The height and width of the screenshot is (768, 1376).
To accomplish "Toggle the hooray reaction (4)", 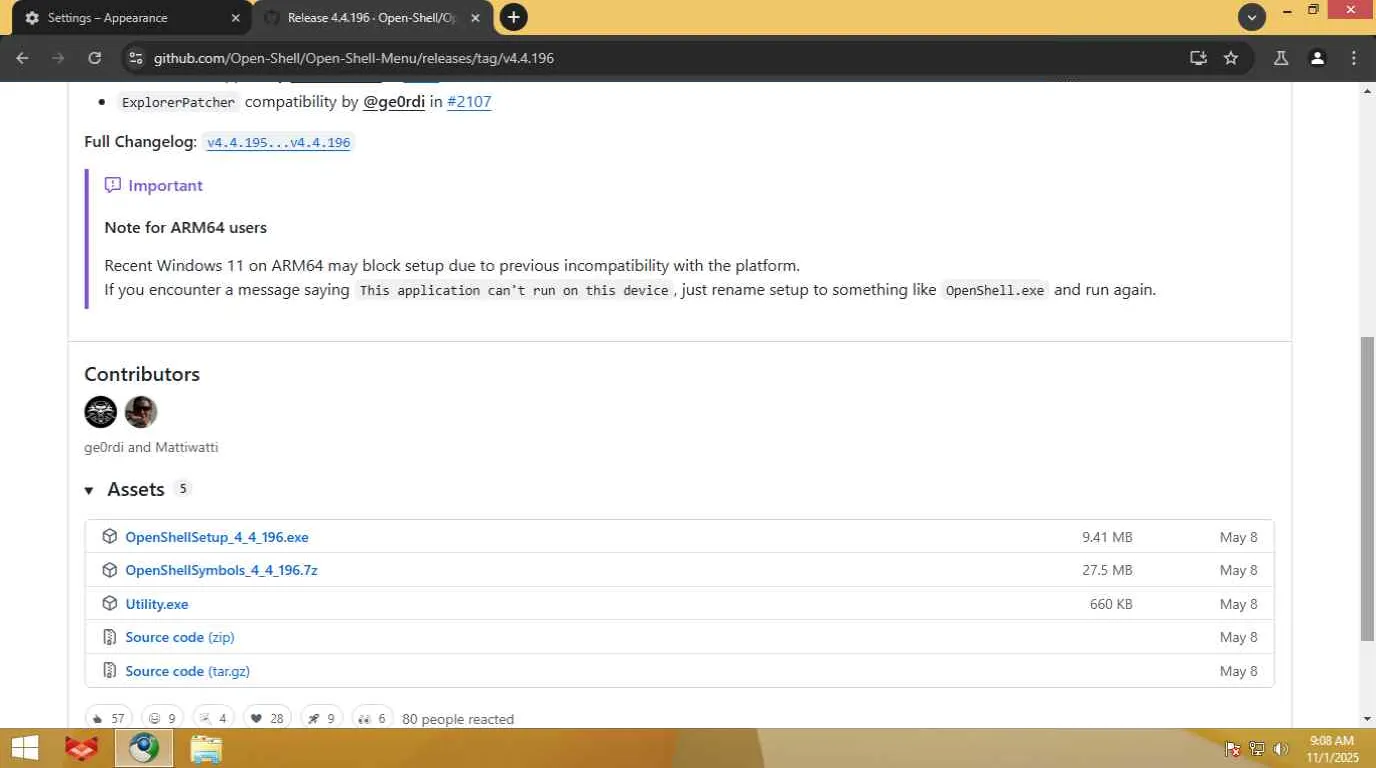I will click(214, 718).
